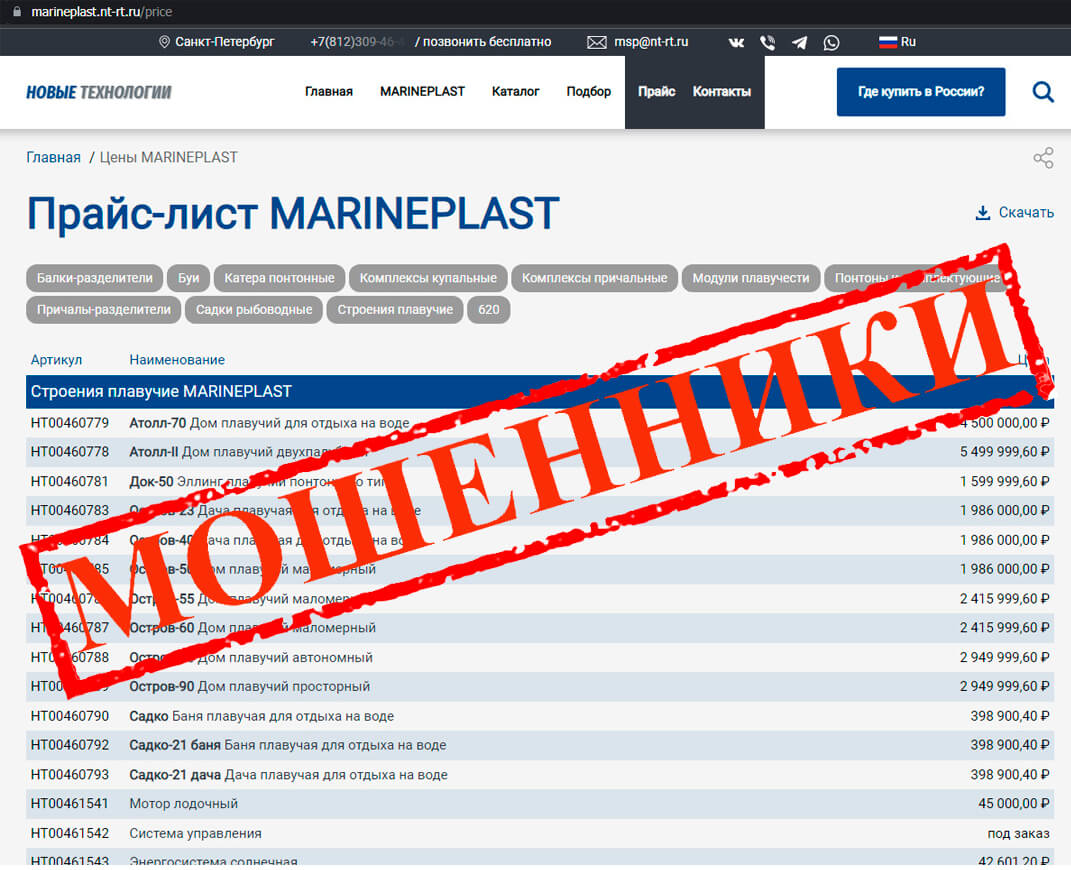Viewport: 1071px width, 870px height.
Task: Select the Балки-разделители category tag
Action: [95, 278]
